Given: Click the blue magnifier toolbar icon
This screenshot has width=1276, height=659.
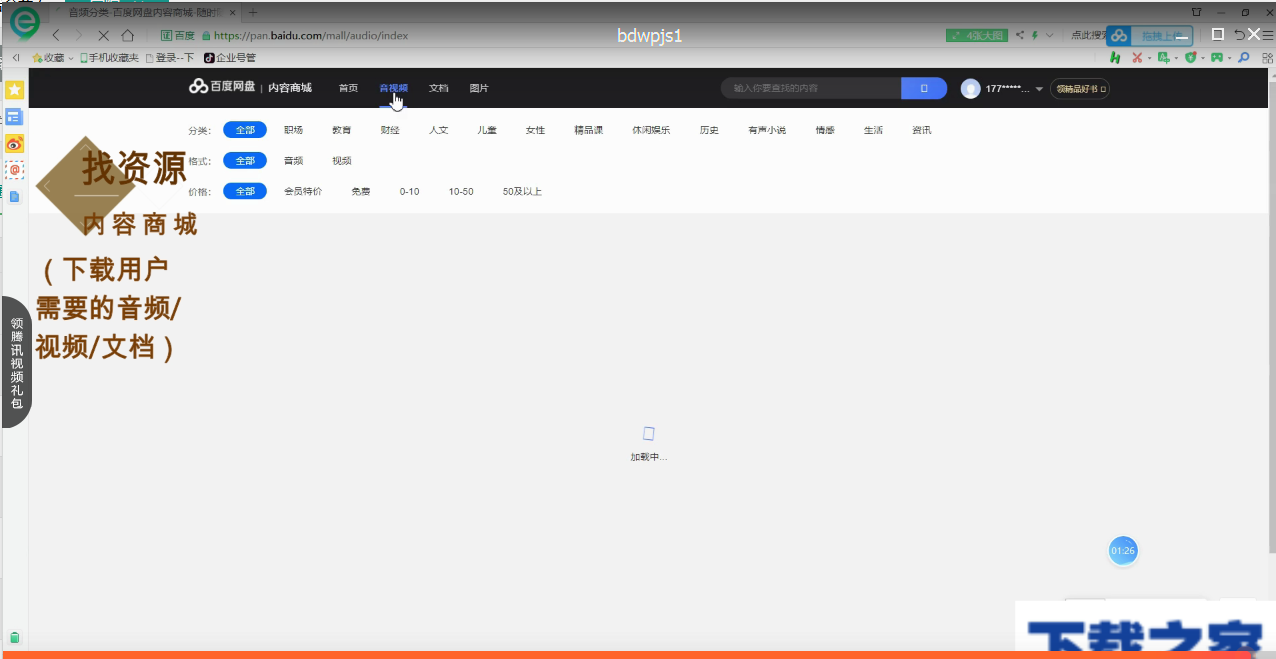Looking at the screenshot, I should tap(1244, 58).
